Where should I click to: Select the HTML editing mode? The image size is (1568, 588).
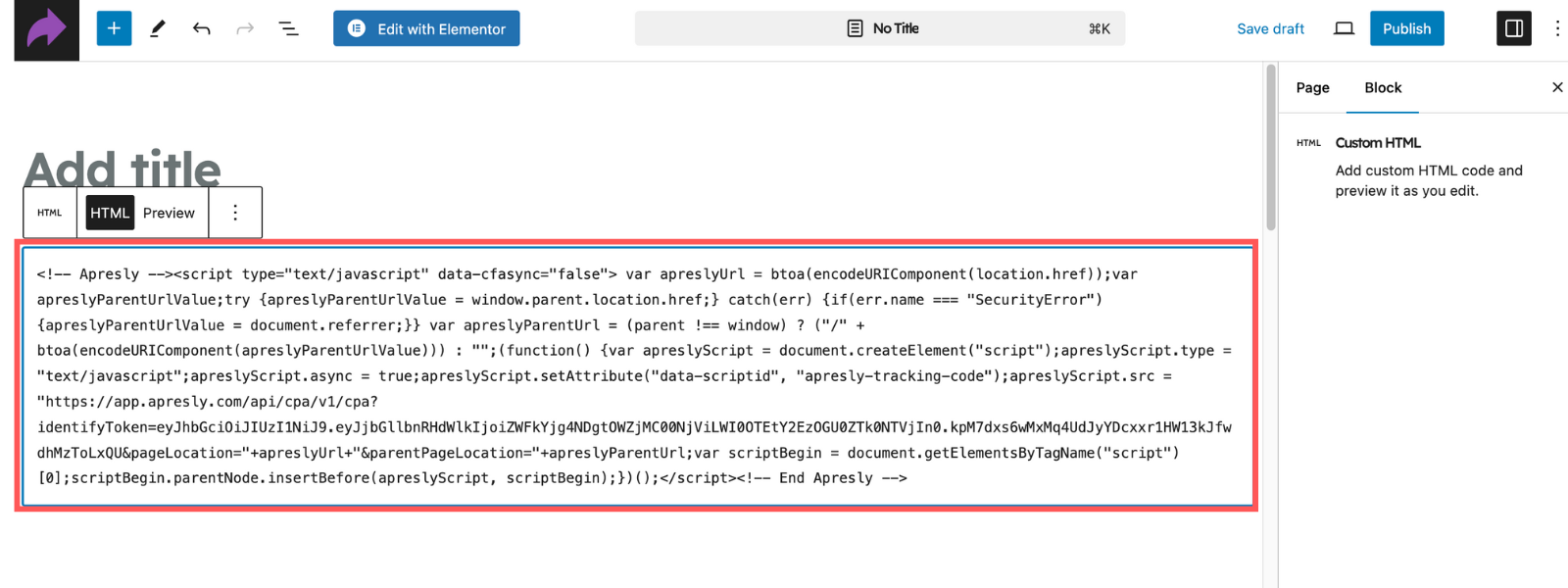click(110, 213)
